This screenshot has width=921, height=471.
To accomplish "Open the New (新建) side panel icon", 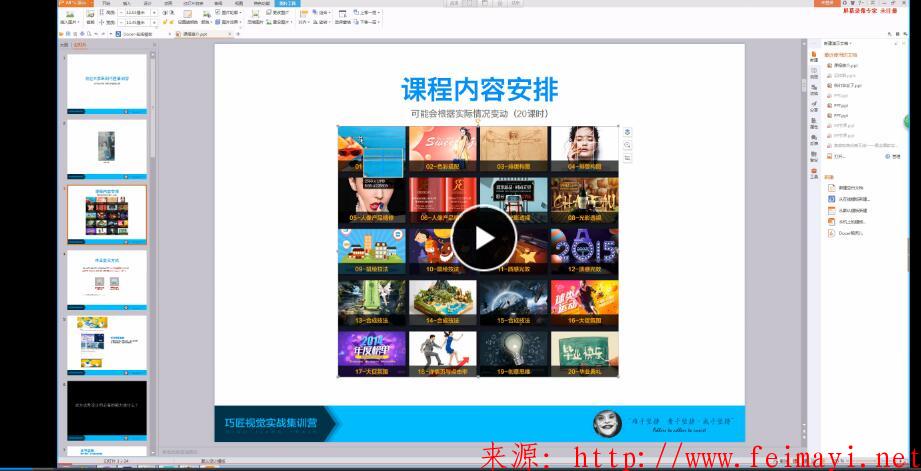I will (814, 57).
